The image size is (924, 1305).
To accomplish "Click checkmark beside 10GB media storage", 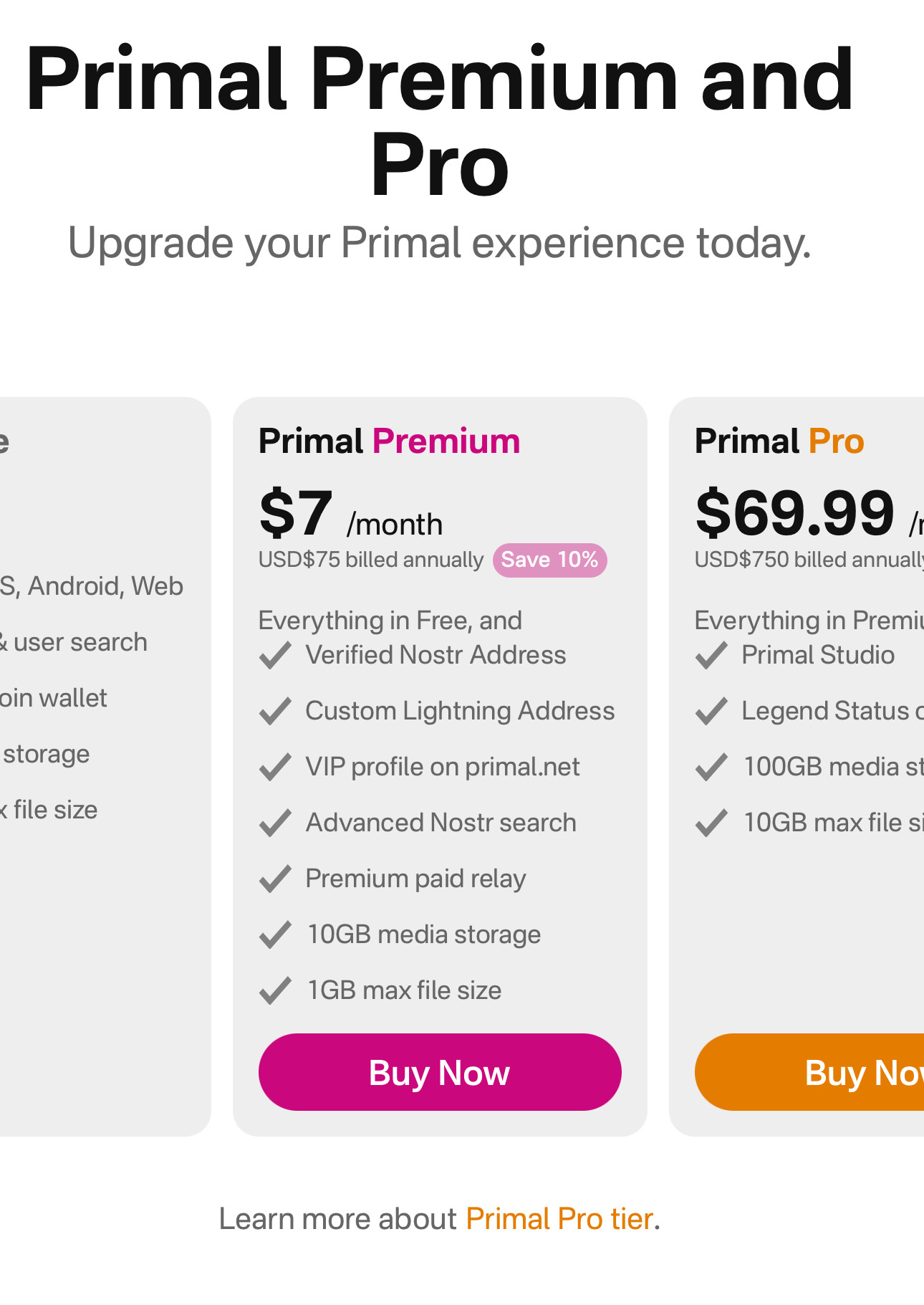I will (275, 935).
